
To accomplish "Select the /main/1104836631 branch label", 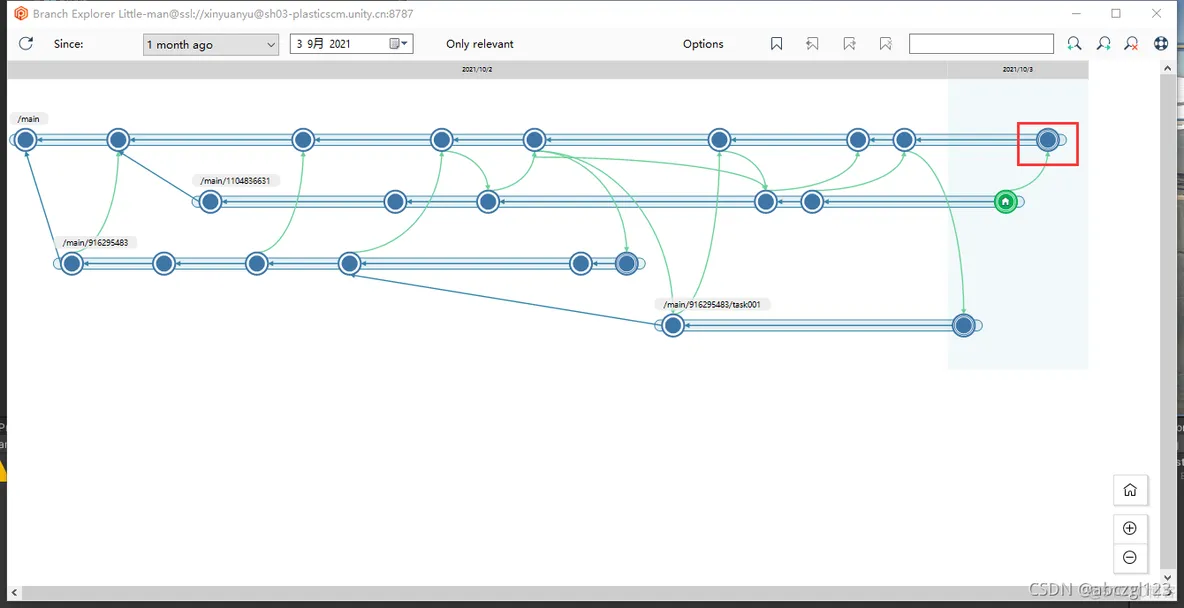I will coord(235,181).
